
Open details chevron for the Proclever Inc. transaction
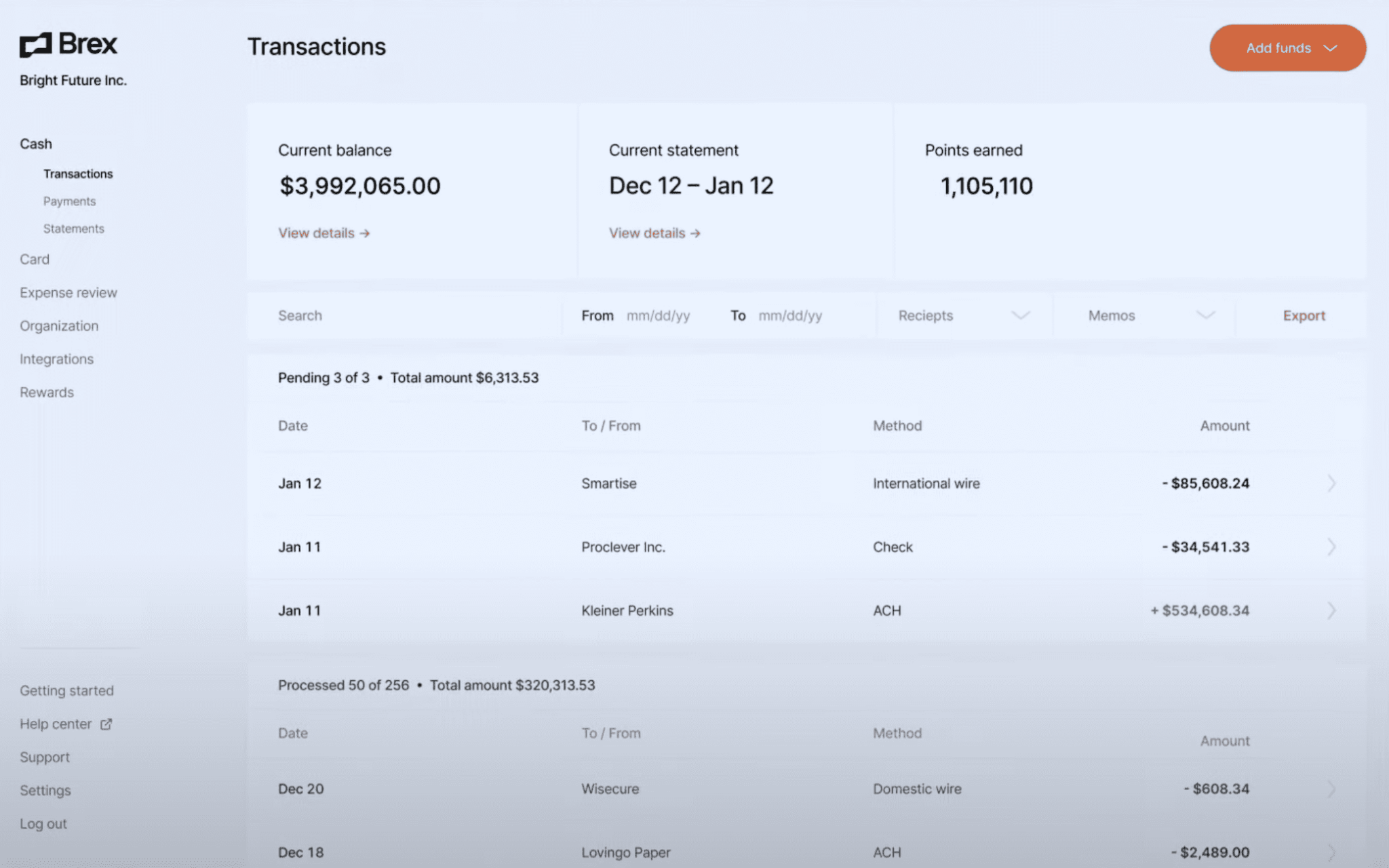pyautogui.click(x=1331, y=547)
